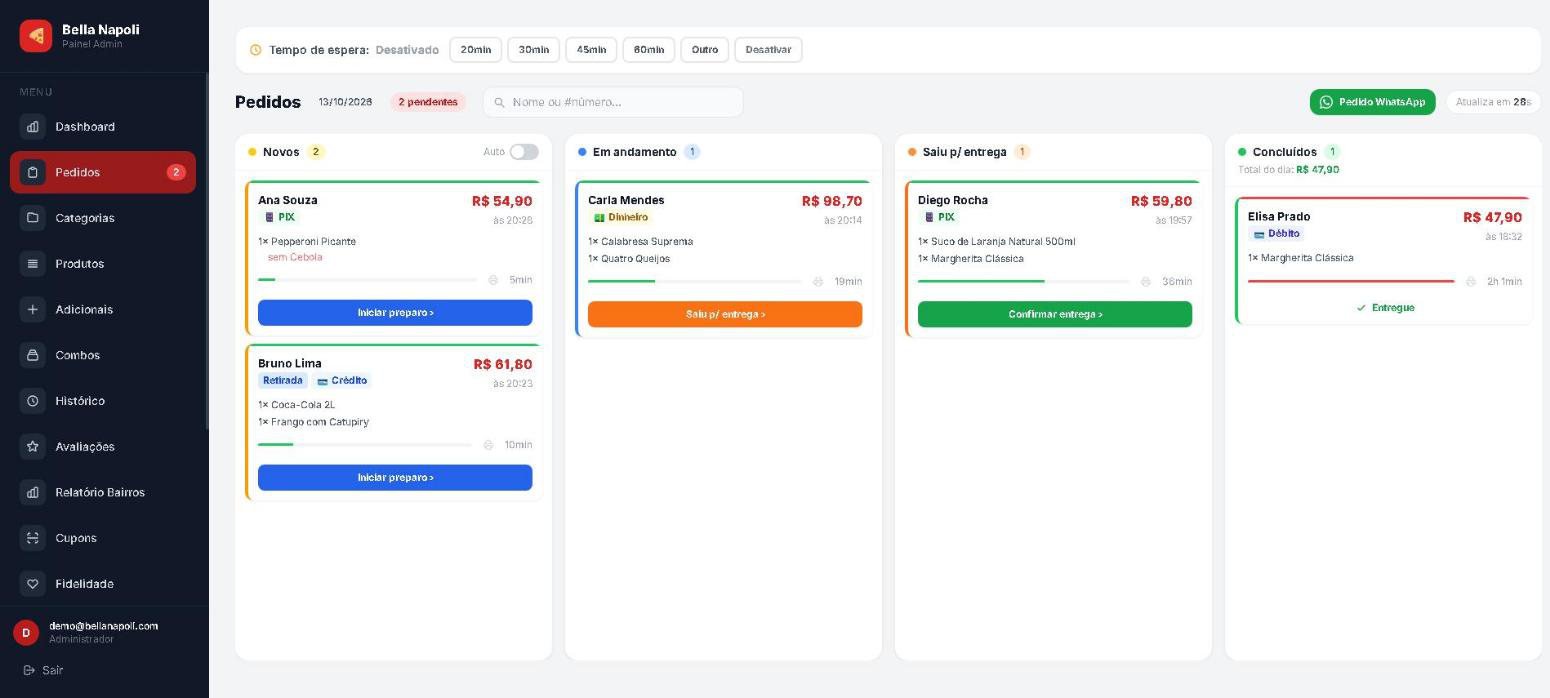Click the magnifier icon in search box
1550x698 pixels.
[499, 102]
